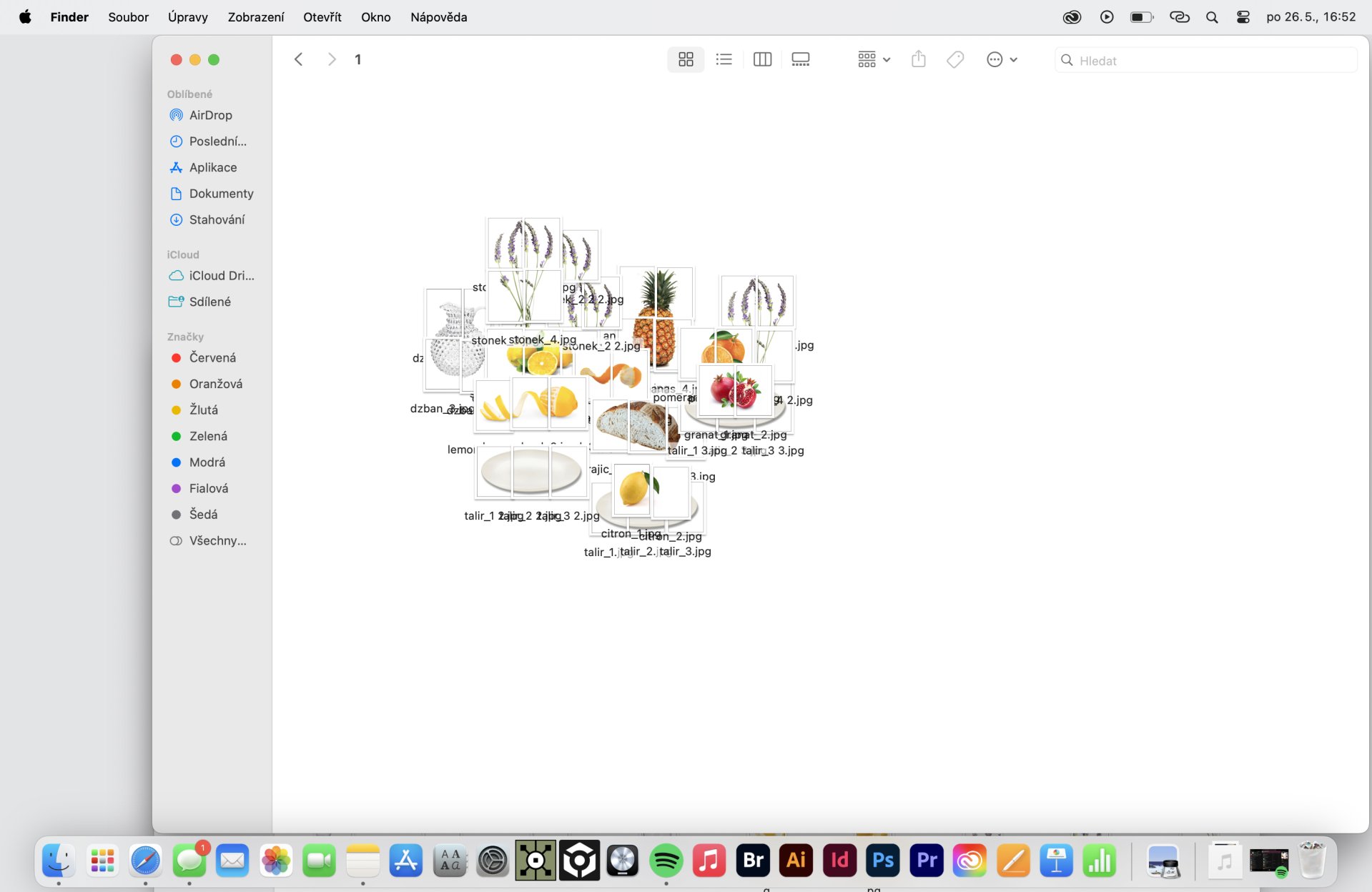Show all tags via Všechny…
Image resolution: width=1372 pixels, height=892 pixels.
click(217, 541)
